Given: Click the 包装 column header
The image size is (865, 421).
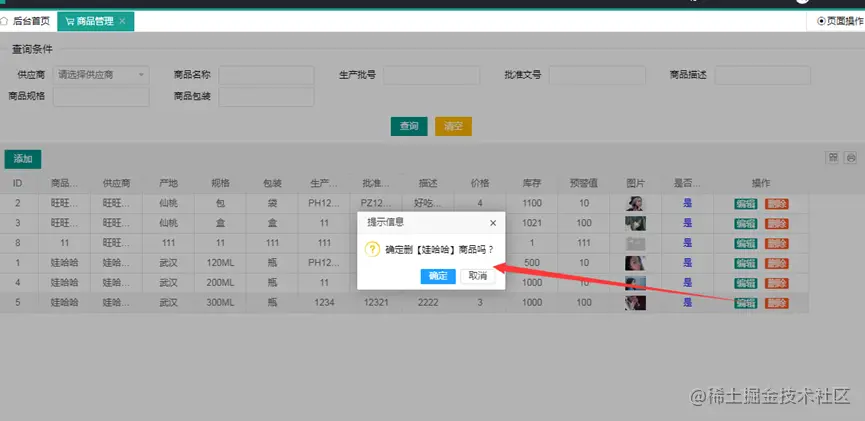Looking at the screenshot, I should coord(272,183).
